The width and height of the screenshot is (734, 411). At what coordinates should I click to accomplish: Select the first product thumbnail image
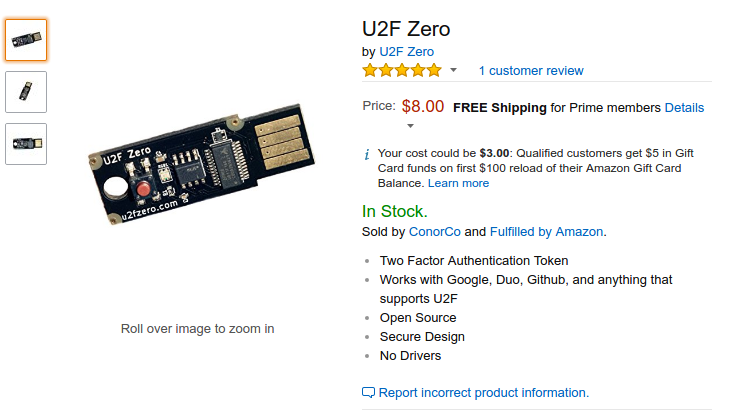coord(26,40)
